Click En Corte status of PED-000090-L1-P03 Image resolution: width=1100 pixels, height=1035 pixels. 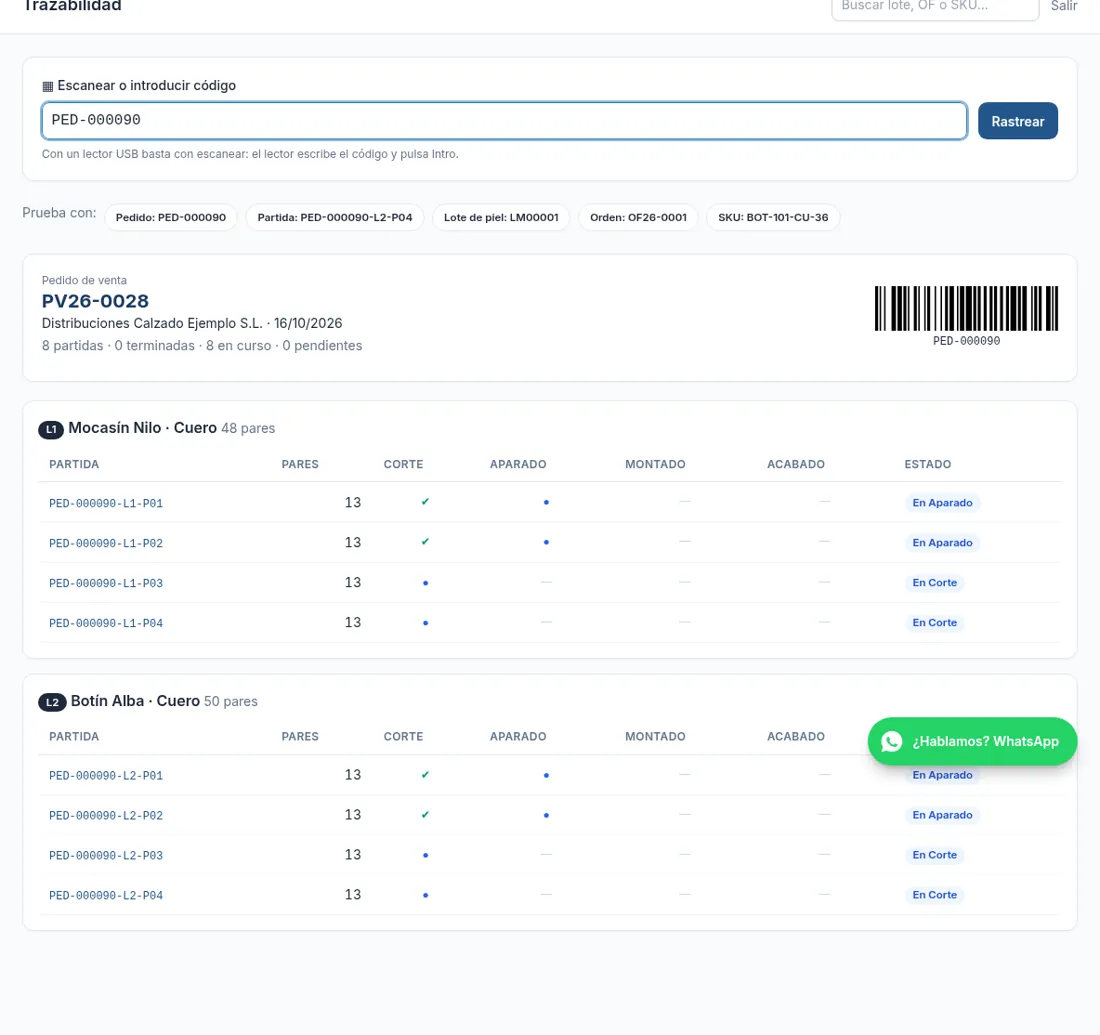[x=934, y=583]
